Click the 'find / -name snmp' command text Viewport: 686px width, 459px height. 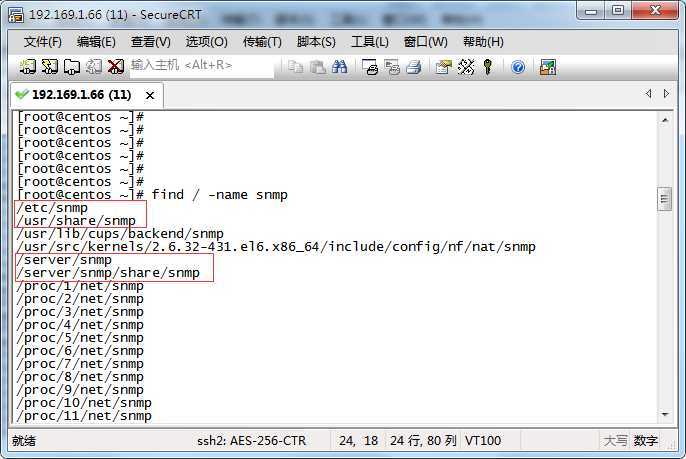pyautogui.click(x=220, y=195)
